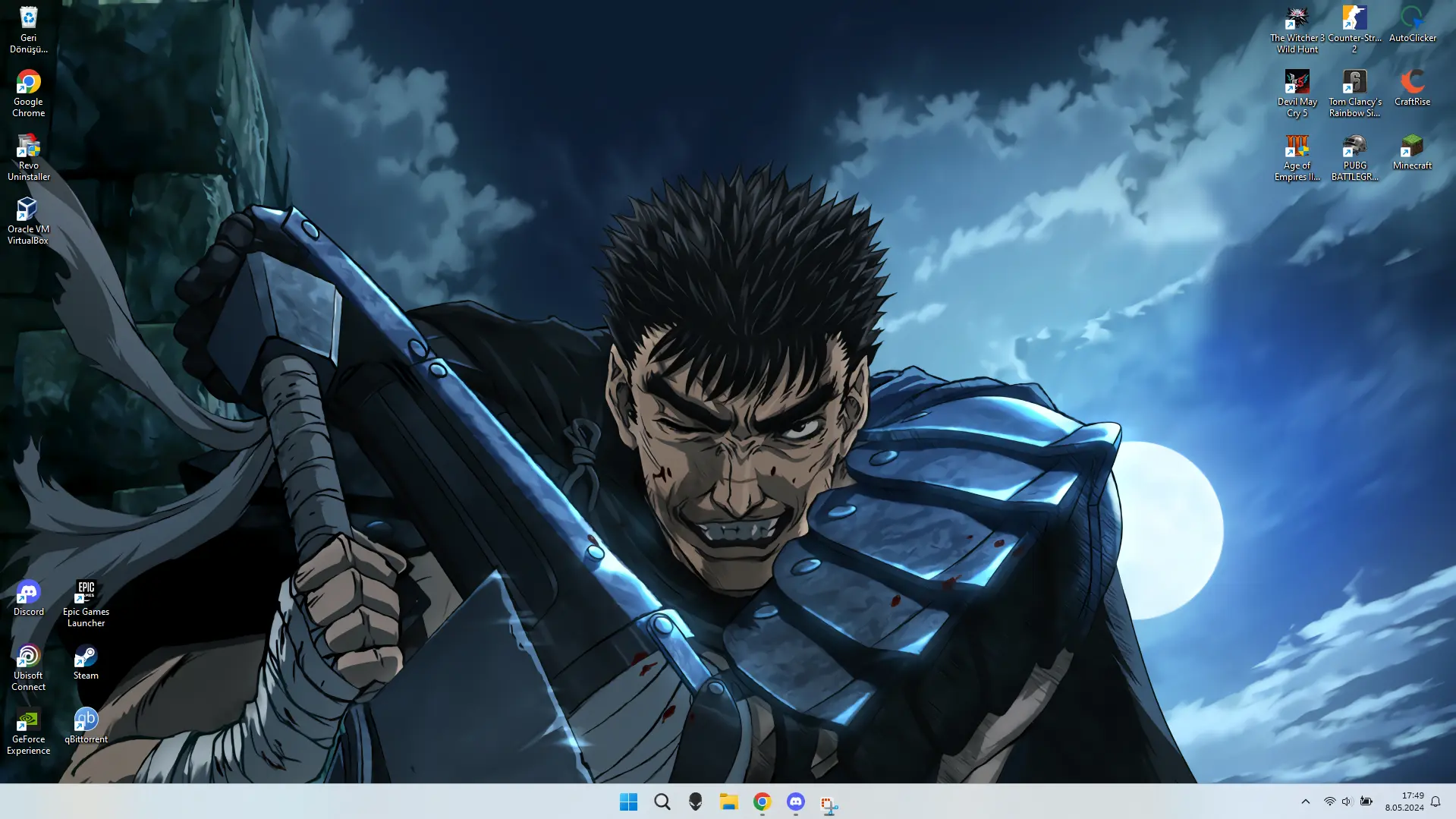Screen dimensions: 1456x819
Task: Select the Epic Games Launcher shortcut
Action: (86, 603)
